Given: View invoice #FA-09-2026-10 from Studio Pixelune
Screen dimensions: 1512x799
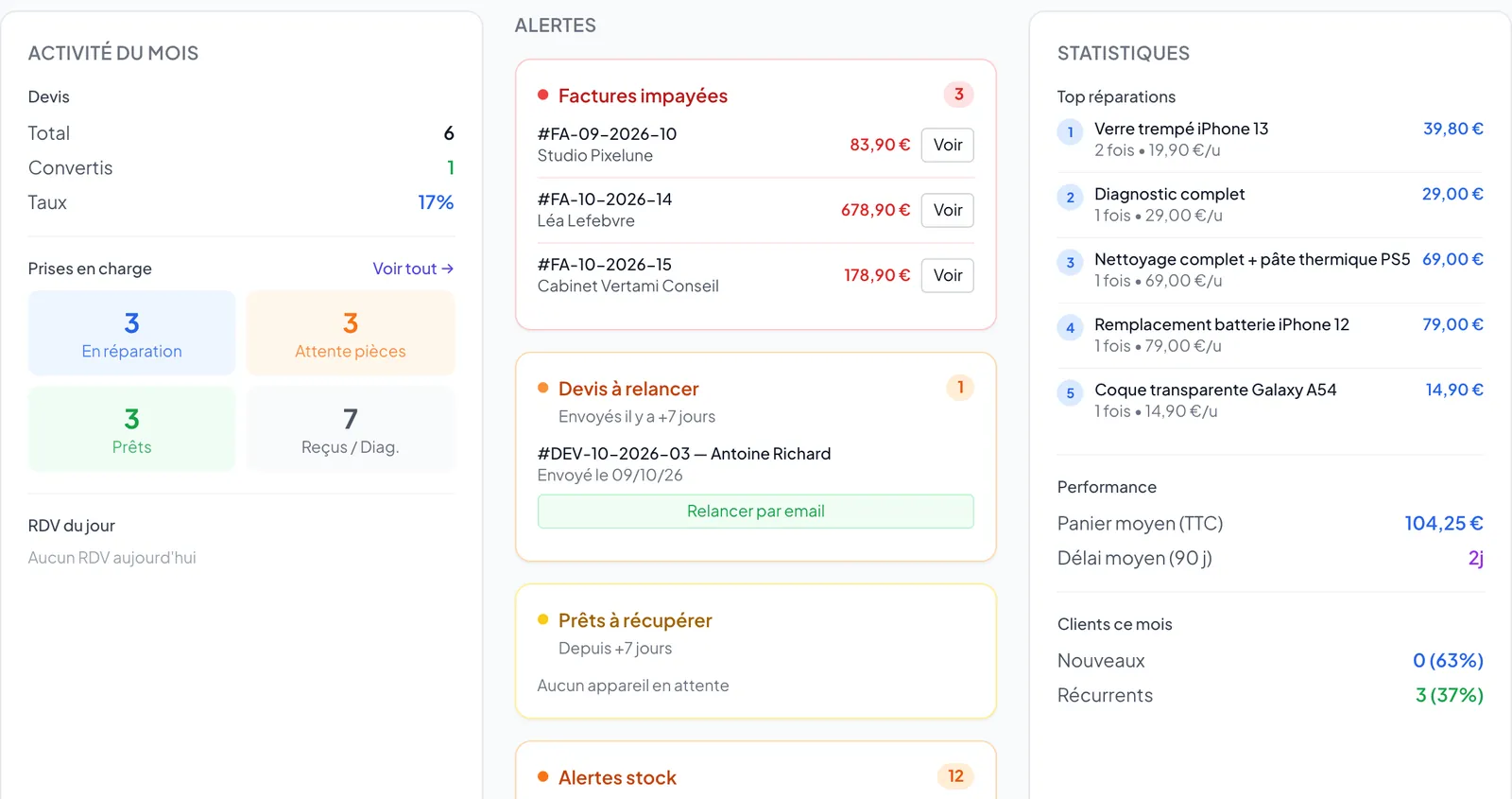Looking at the screenshot, I should (x=947, y=145).
